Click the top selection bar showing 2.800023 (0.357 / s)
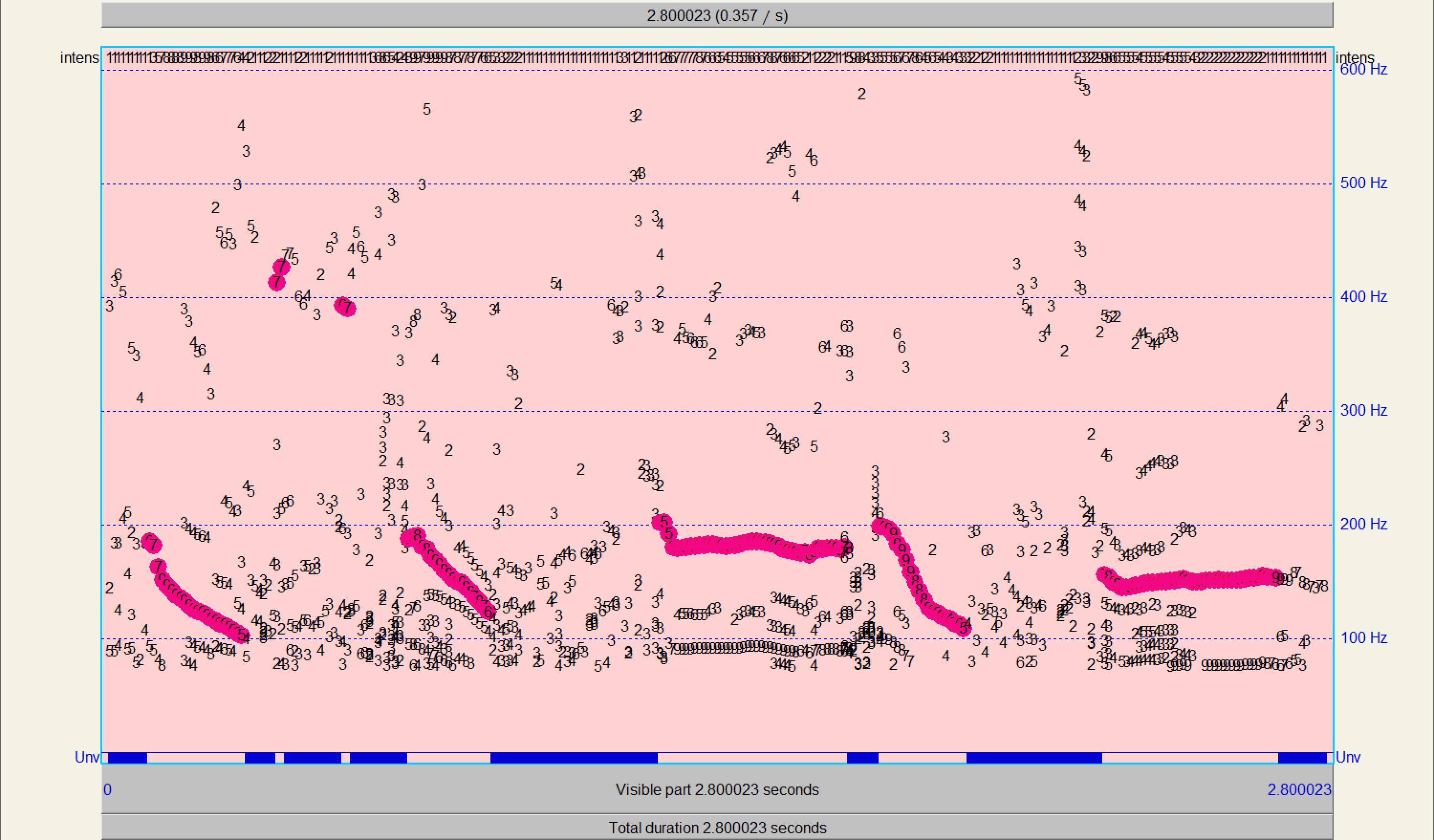The height and width of the screenshot is (840, 1434). [717, 15]
